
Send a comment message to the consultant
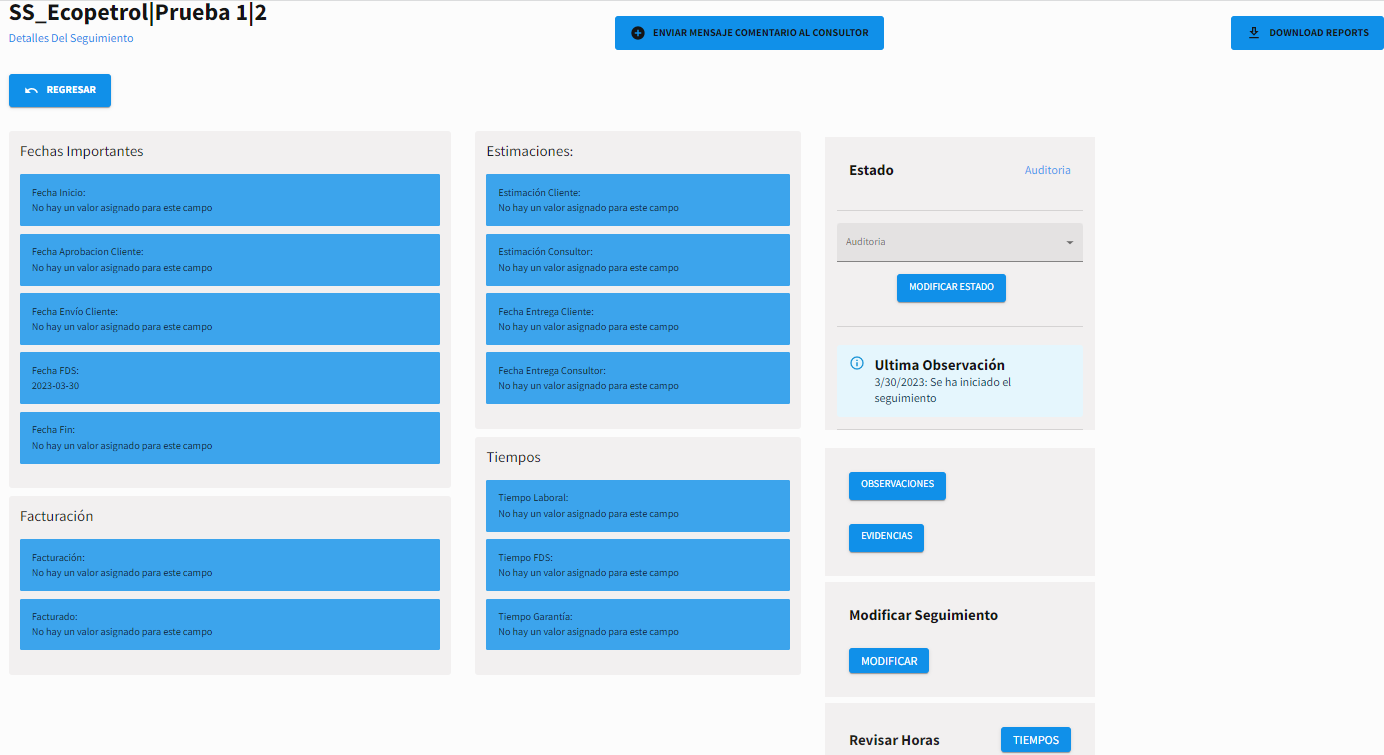749,33
